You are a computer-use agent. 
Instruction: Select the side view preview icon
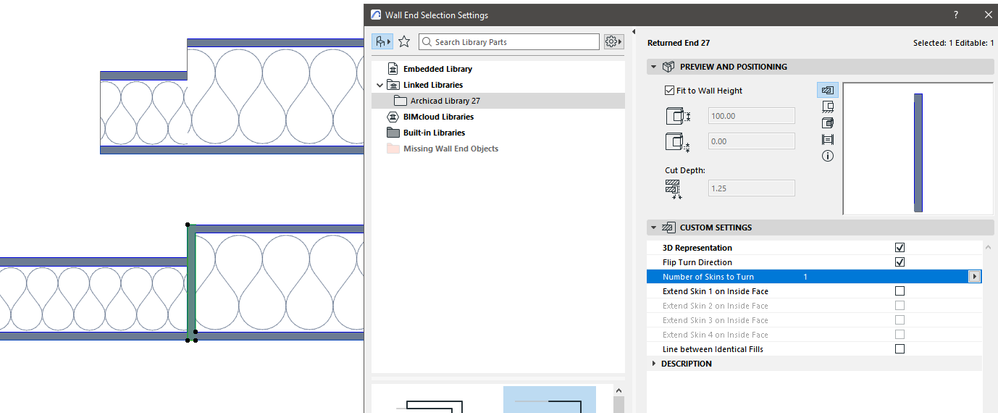pyautogui.click(x=827, y=106)
